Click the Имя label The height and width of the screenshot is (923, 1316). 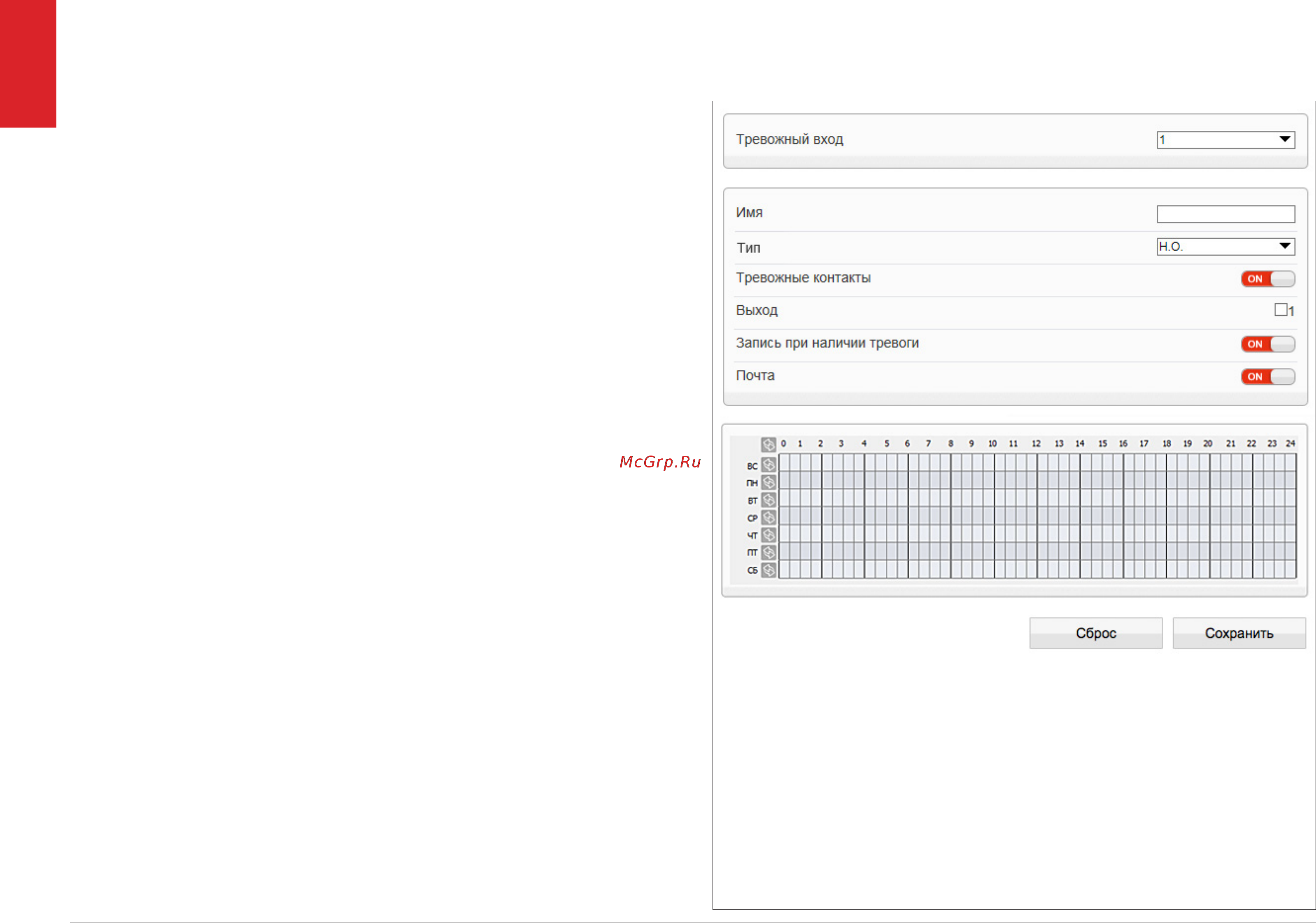point(749,213)
